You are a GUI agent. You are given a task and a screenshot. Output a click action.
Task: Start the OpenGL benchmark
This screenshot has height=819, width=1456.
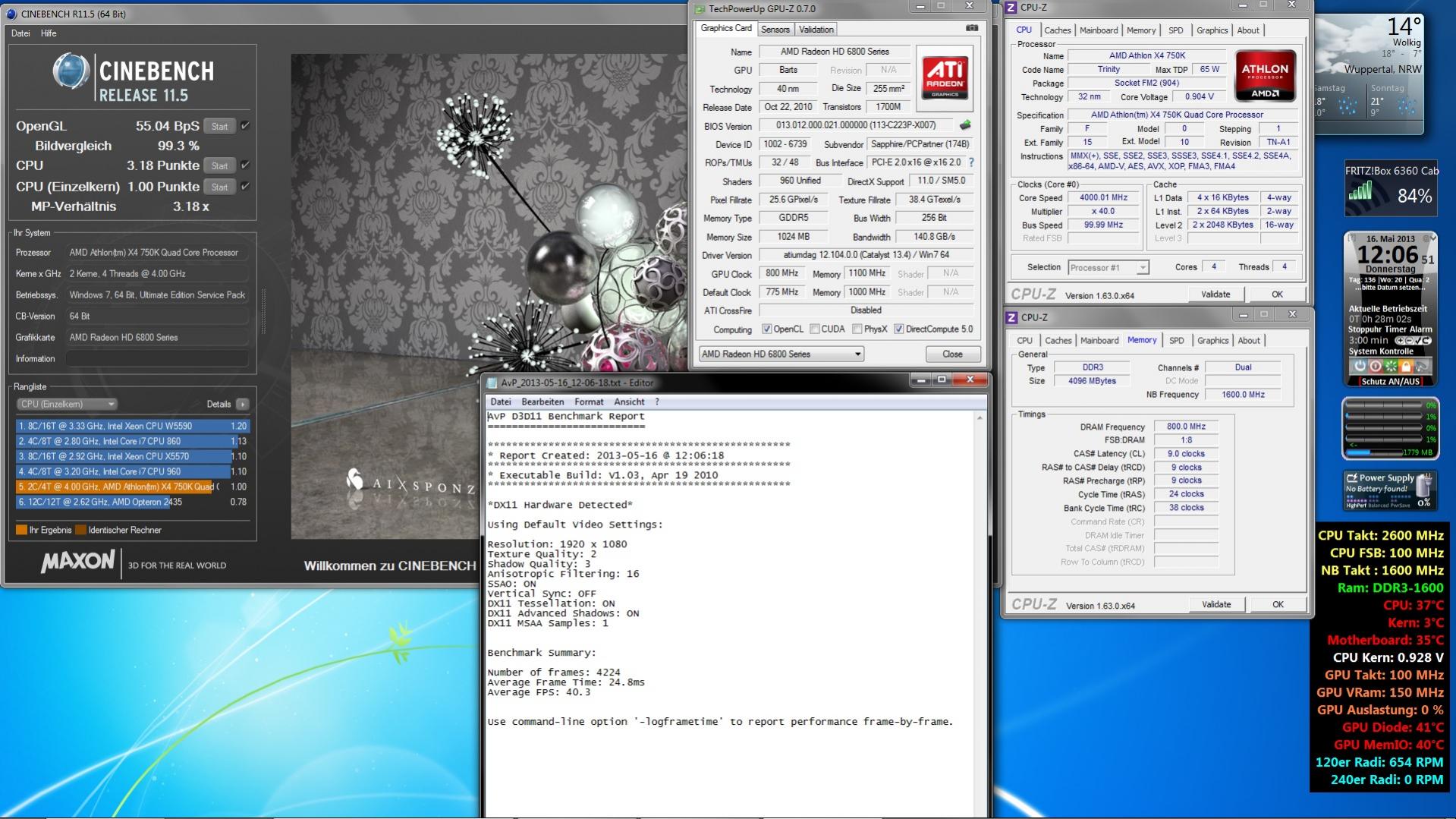(x=220, y=126)
